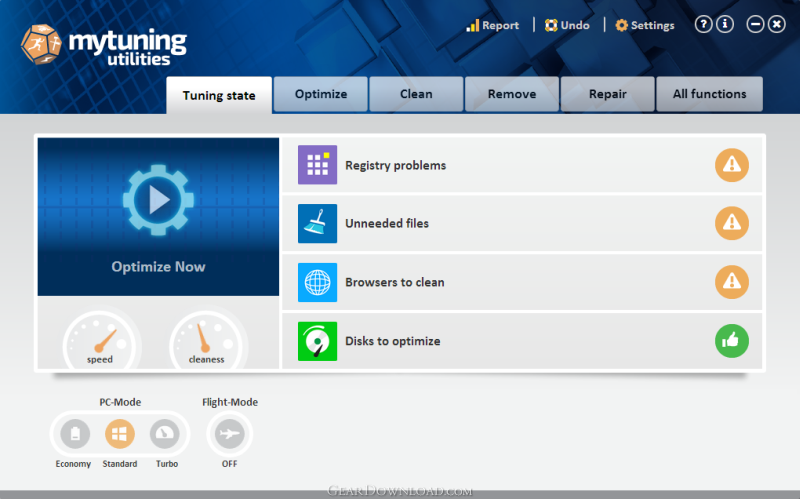Click the broom Unneeded files icon
This screenshot has width=800, height=499.
(x=317, y=223)
